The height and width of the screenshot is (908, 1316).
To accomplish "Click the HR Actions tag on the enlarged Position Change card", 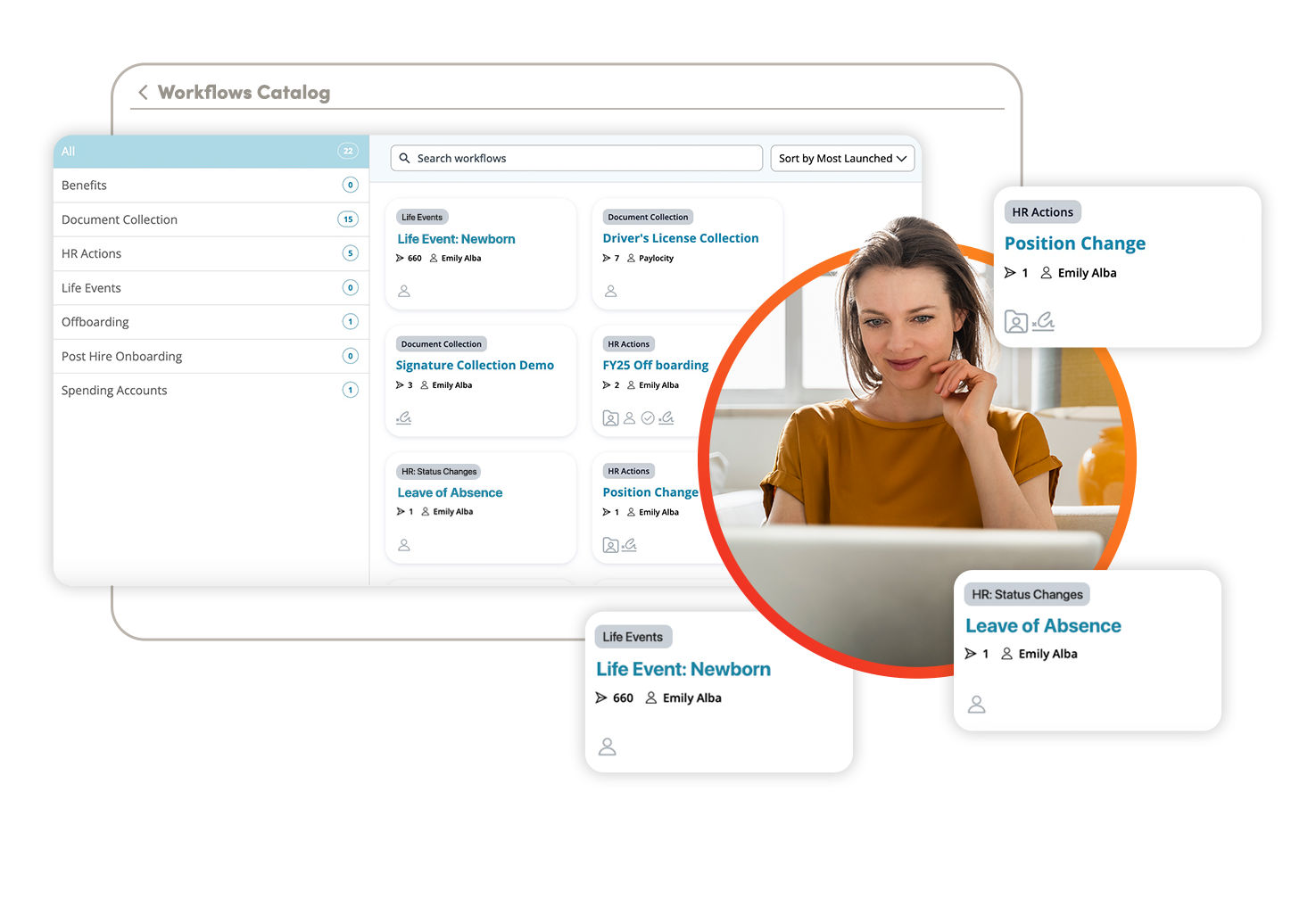I will tap(1043, 212).
